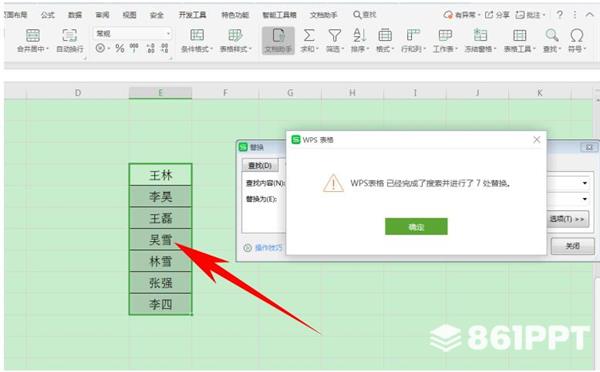Expand the number format (常规) dropdown

point(168,34)
